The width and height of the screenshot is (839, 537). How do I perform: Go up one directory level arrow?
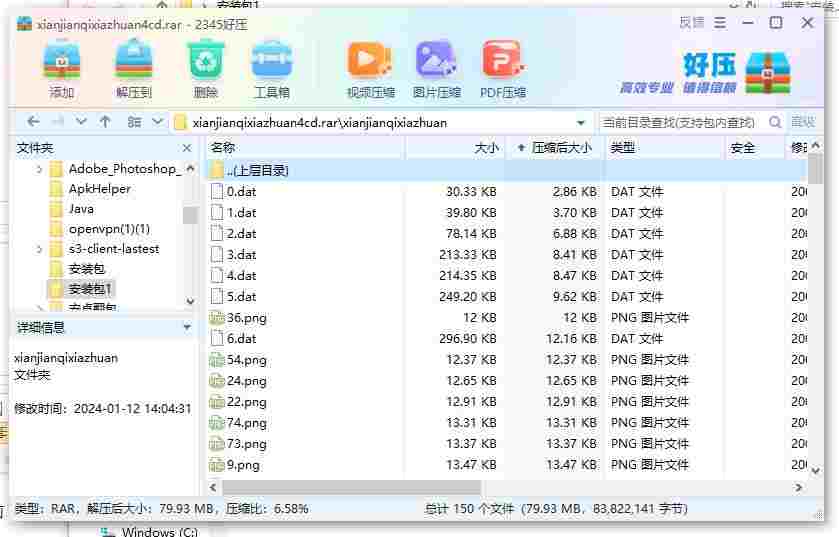pyautogui.click(x=105, y=122)
